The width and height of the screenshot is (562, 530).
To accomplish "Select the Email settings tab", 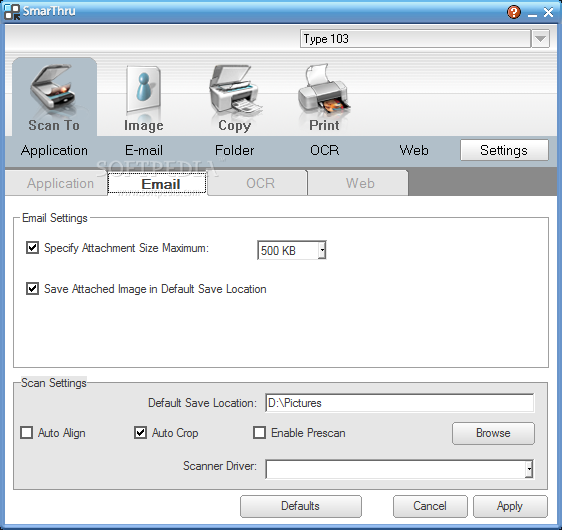I will pos(157,183).
